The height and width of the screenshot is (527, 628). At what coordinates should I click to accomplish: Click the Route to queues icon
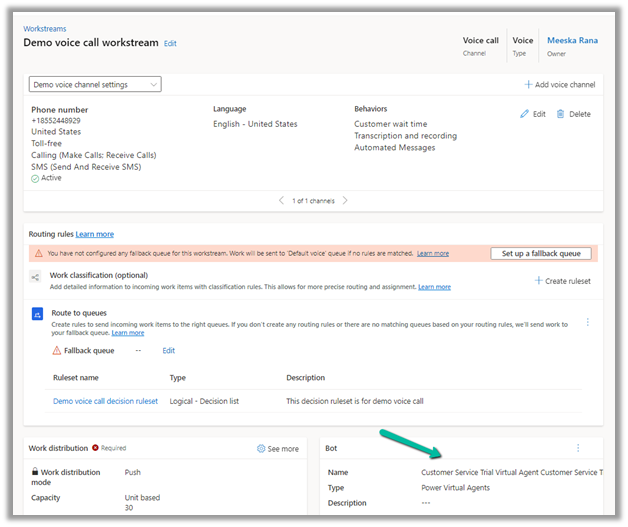coord(36,313)
